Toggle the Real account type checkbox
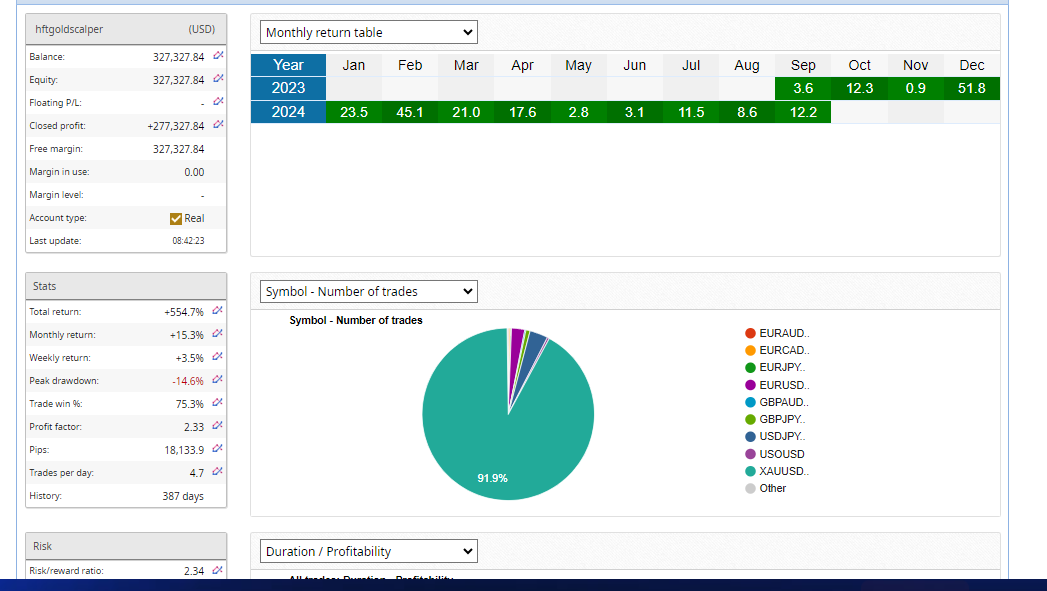1047x591 pixels. [176, 218]
